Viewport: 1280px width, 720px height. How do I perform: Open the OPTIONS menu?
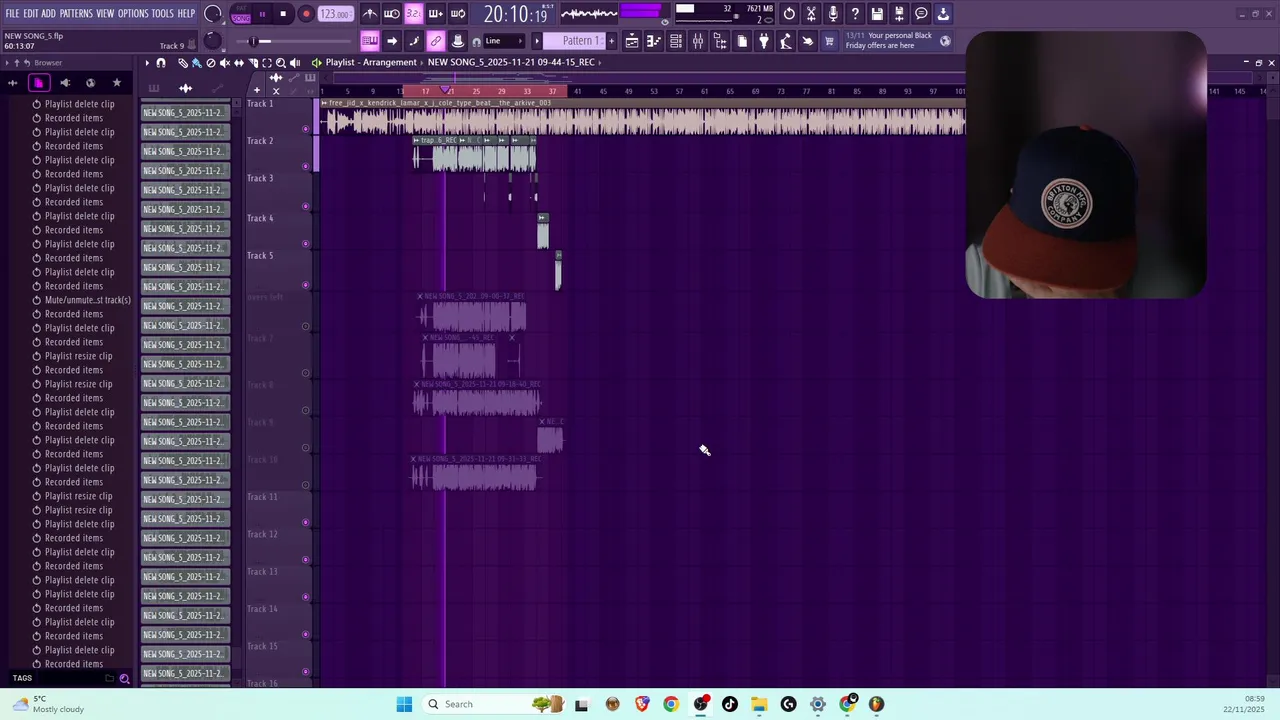(x=133, y=14)
